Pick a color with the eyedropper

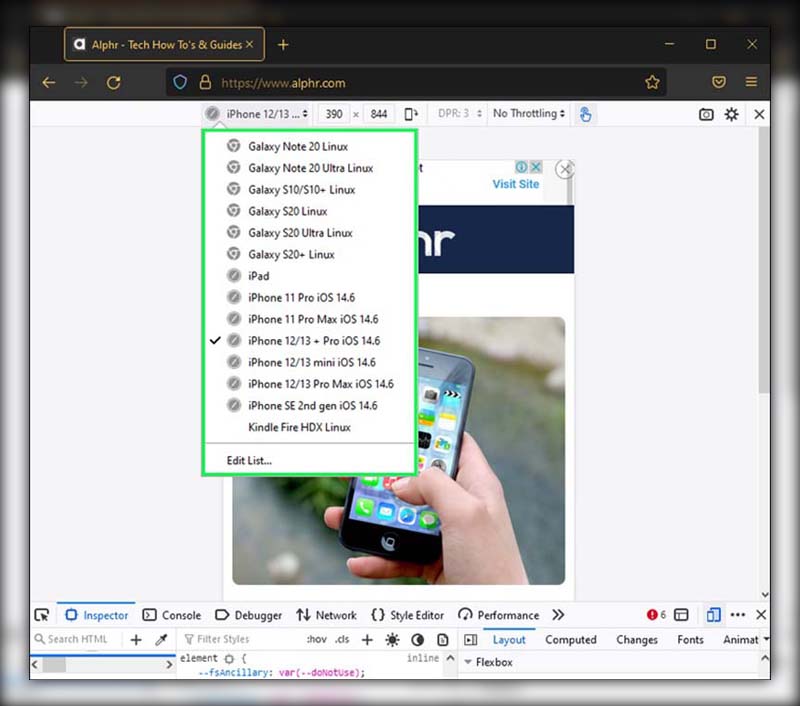click(x=161, y=640)
